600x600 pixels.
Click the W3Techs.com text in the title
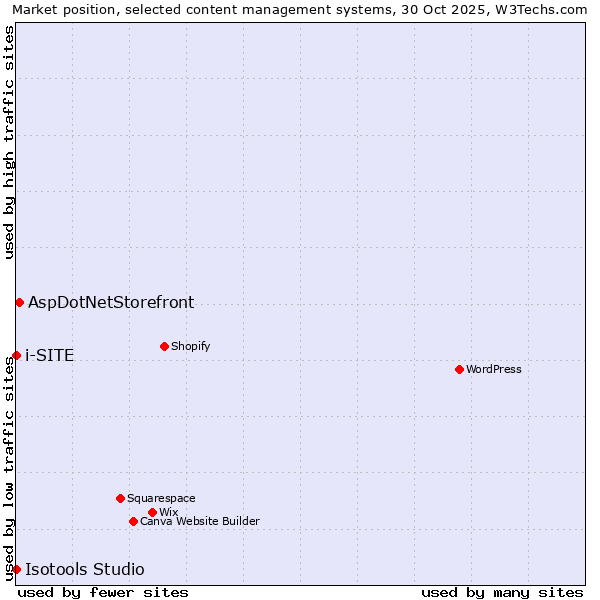538,9
